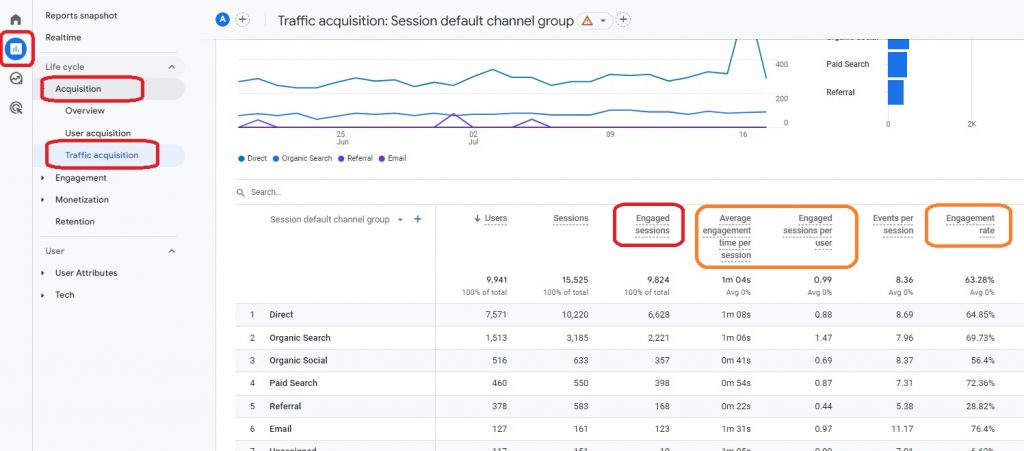Image resolution: width=1024 pixels, height=451 pixels.
Task: Click the 'A' all users segment badge
Action: 223,20
